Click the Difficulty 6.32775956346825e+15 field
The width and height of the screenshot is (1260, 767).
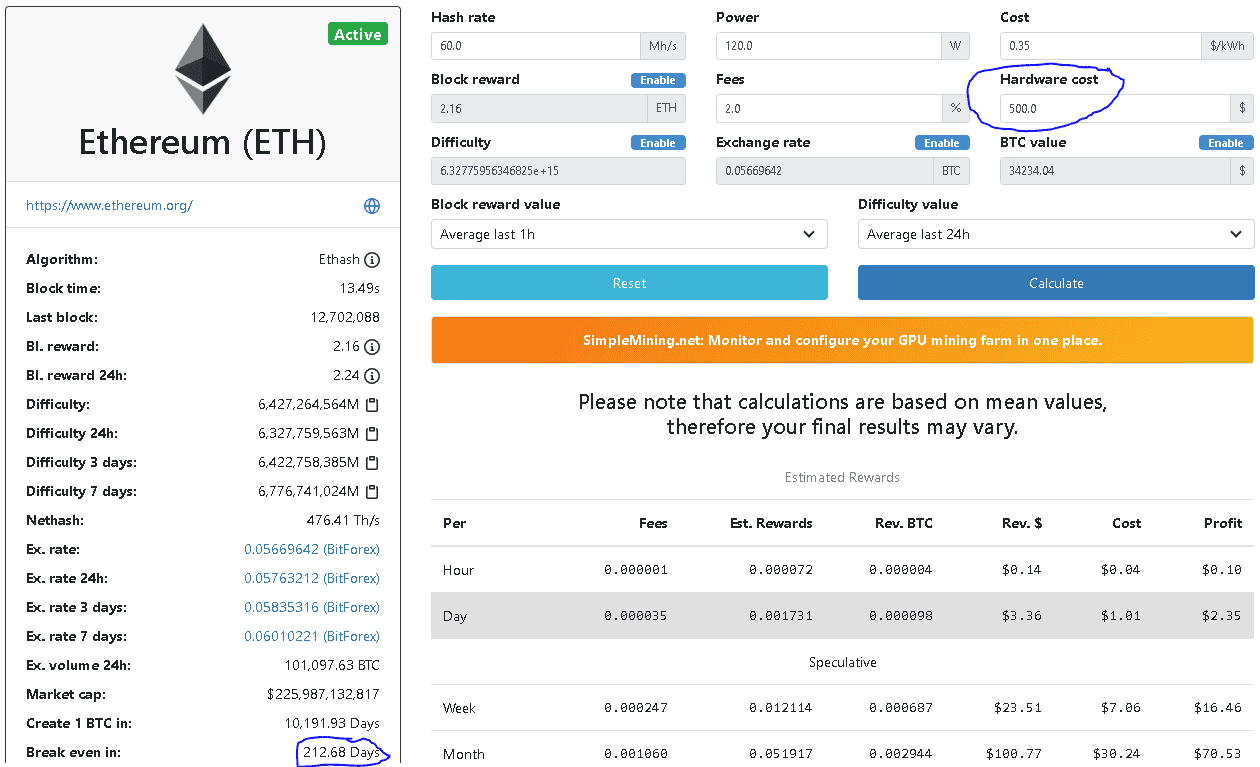(558, 171)
